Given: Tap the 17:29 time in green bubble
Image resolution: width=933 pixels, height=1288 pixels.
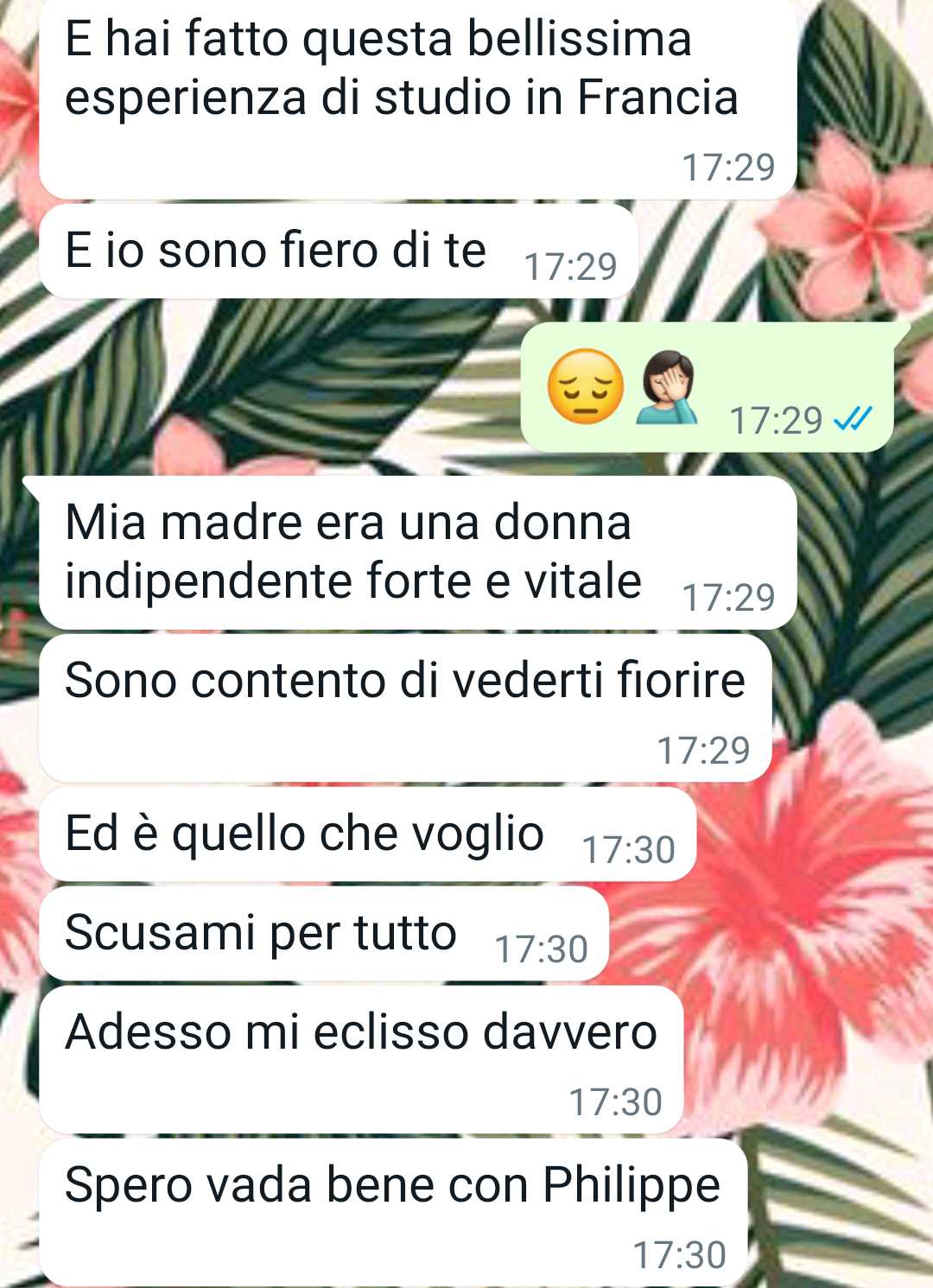Looking at the screenshot, I should [x=776, y=421].
